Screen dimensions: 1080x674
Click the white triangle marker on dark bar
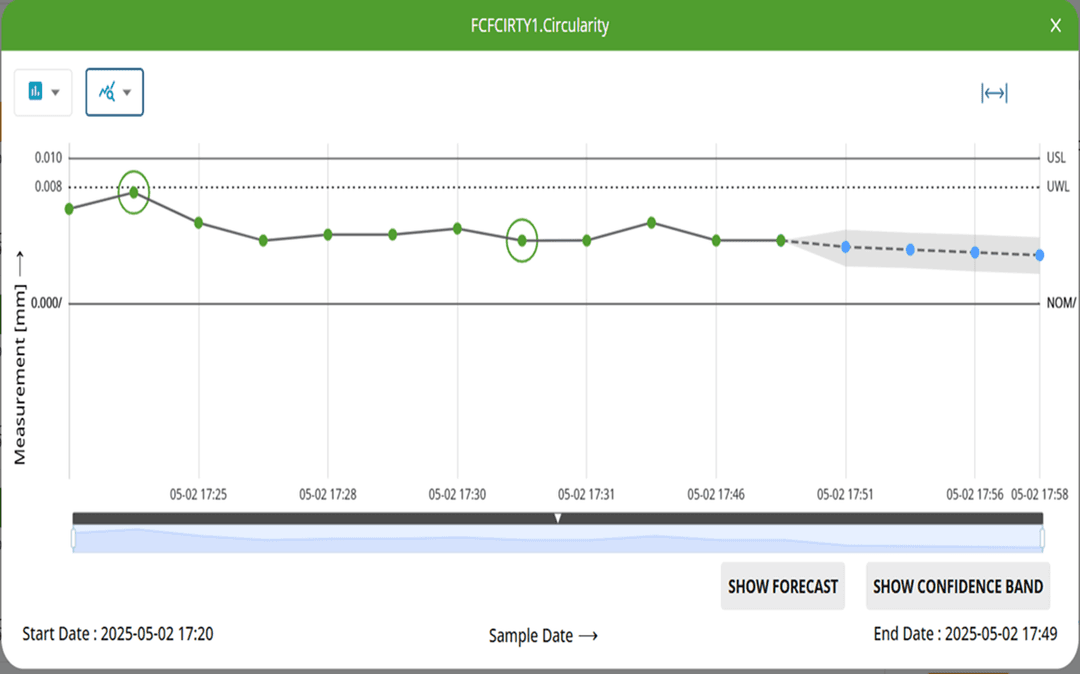pyautogui.click(x=558, y=518)
